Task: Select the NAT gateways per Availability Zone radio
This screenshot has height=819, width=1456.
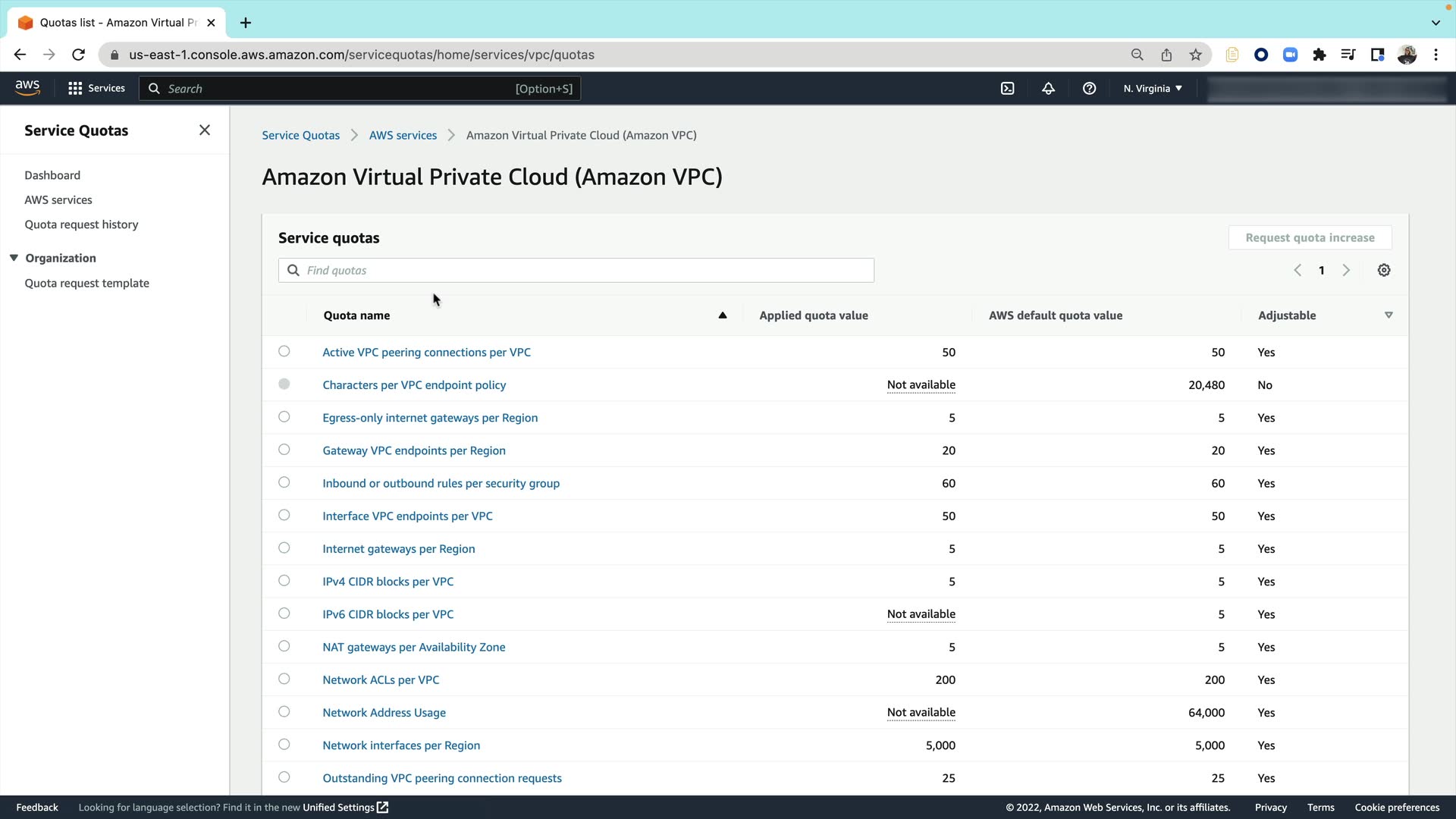Action: [284, 647]
